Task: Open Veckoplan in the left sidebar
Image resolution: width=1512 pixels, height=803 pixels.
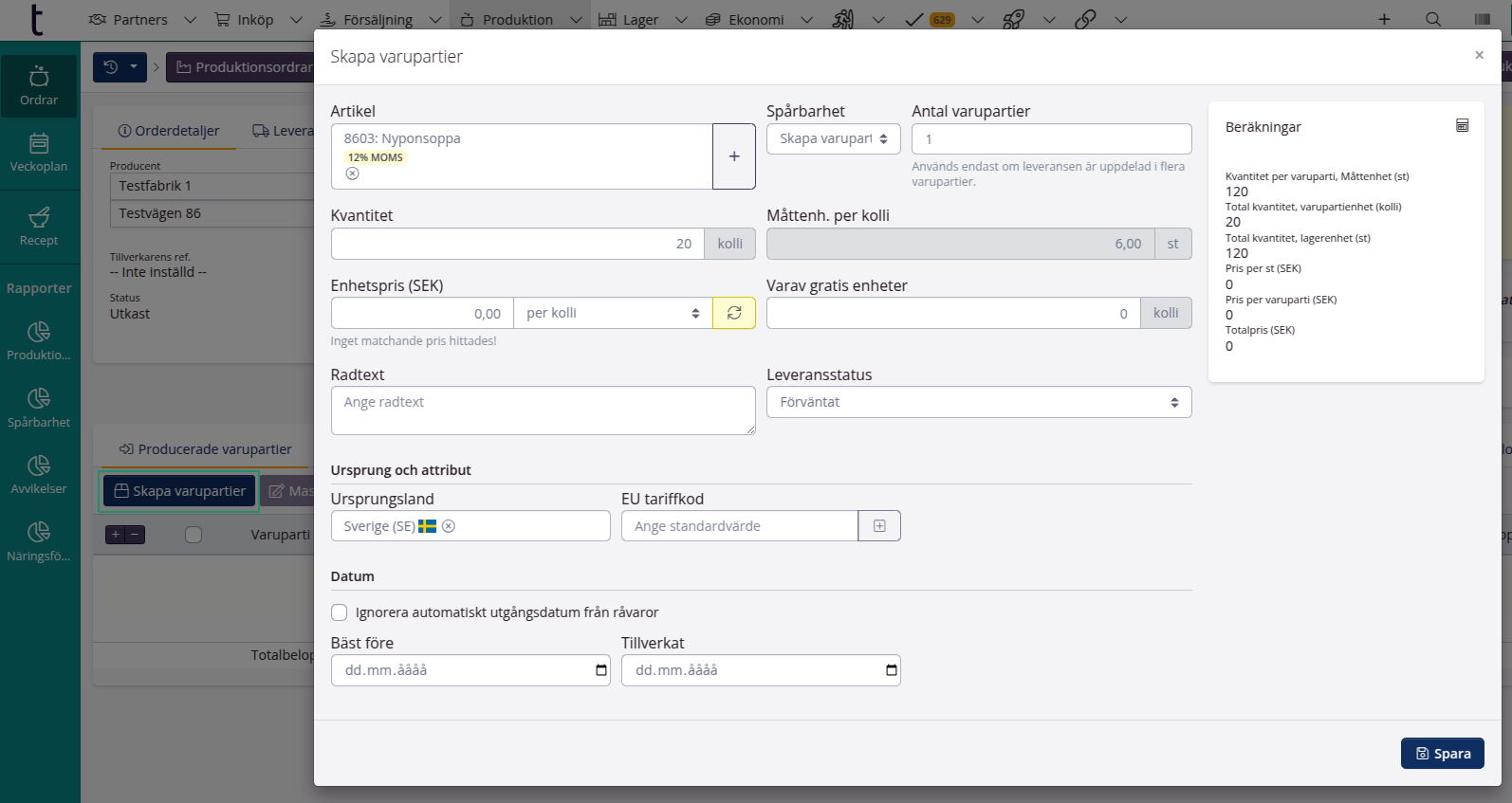Action: pos(39,153)
